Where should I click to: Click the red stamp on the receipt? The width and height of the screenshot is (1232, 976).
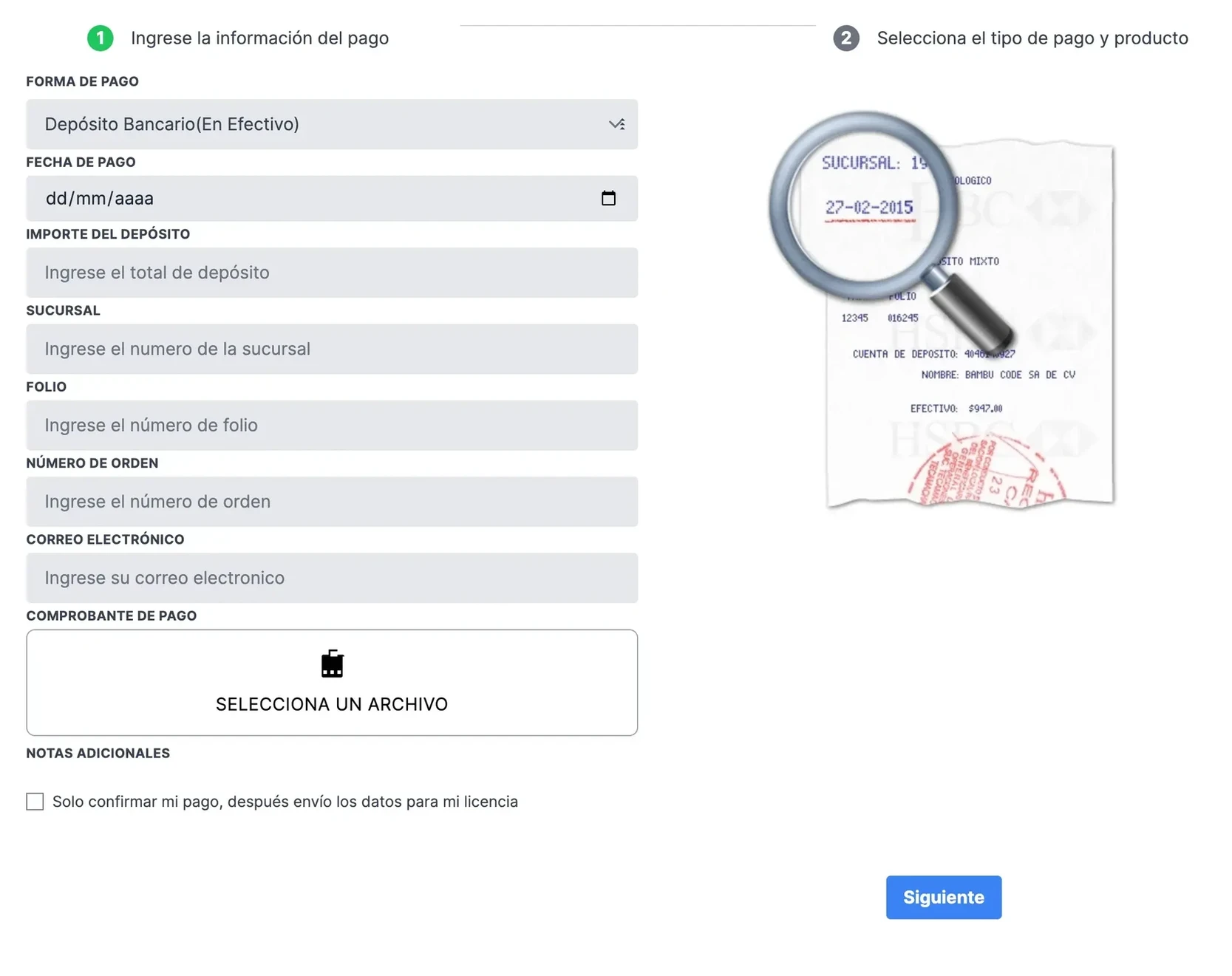pyautogui.click(x=987, y=473)
